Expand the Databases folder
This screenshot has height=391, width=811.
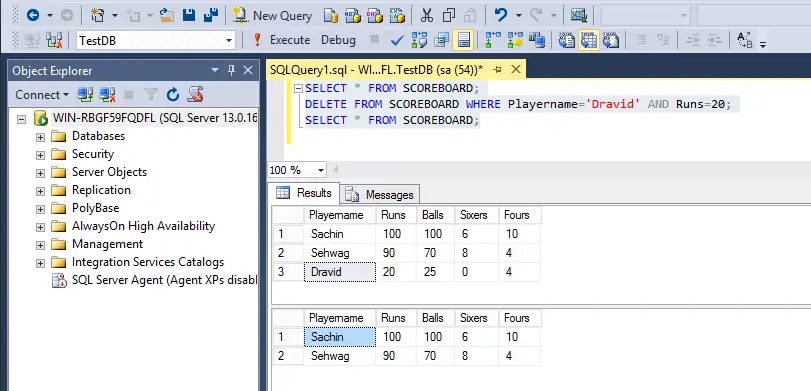click(x=40, y=137)
